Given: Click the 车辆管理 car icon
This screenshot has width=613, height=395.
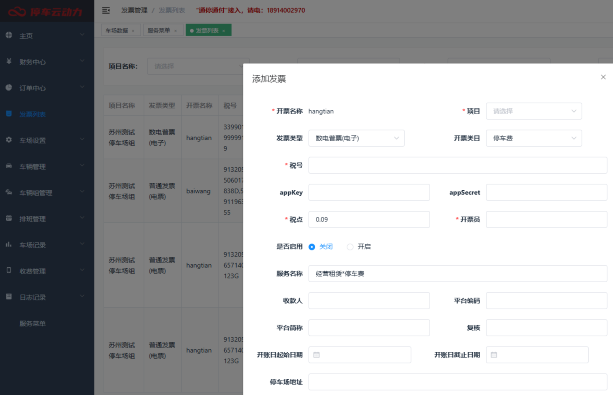Looking at the screenshot, I should [x=9, y=166].
